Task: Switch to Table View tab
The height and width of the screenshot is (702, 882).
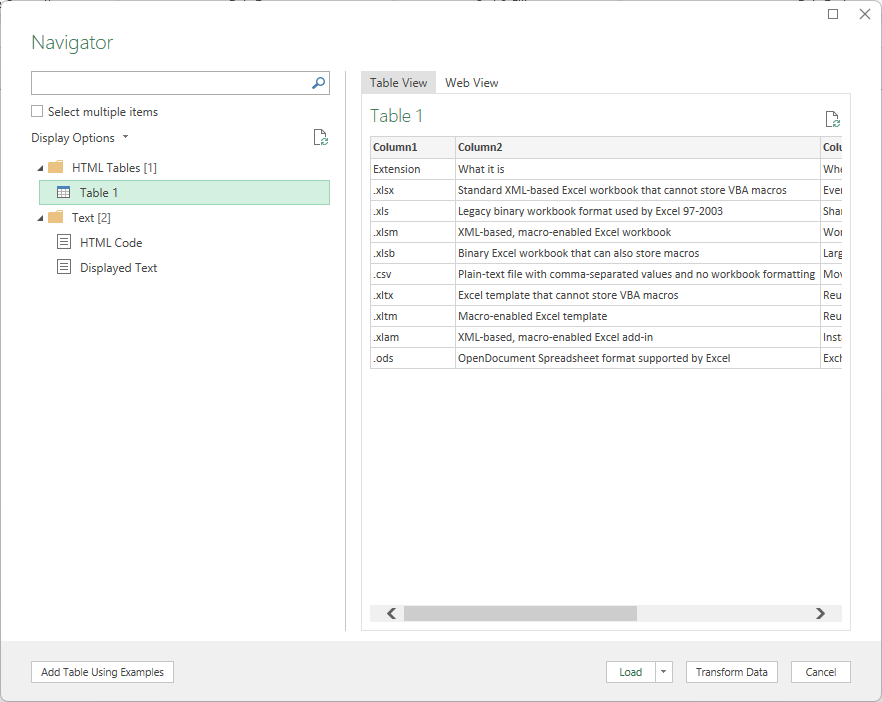Action: (x=398, y=83)
